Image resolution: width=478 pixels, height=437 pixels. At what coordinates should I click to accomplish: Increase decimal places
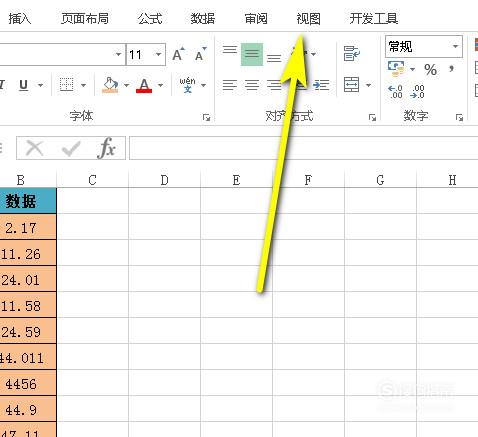[396, 91]
